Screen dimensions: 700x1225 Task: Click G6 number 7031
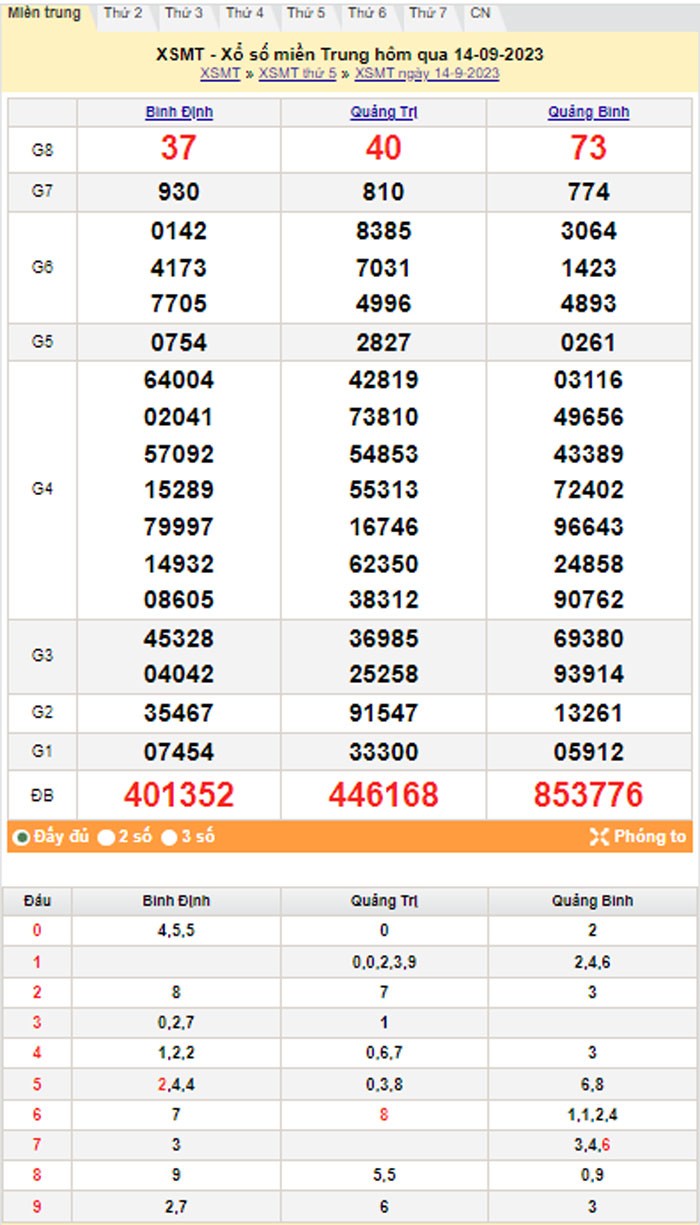384,268
